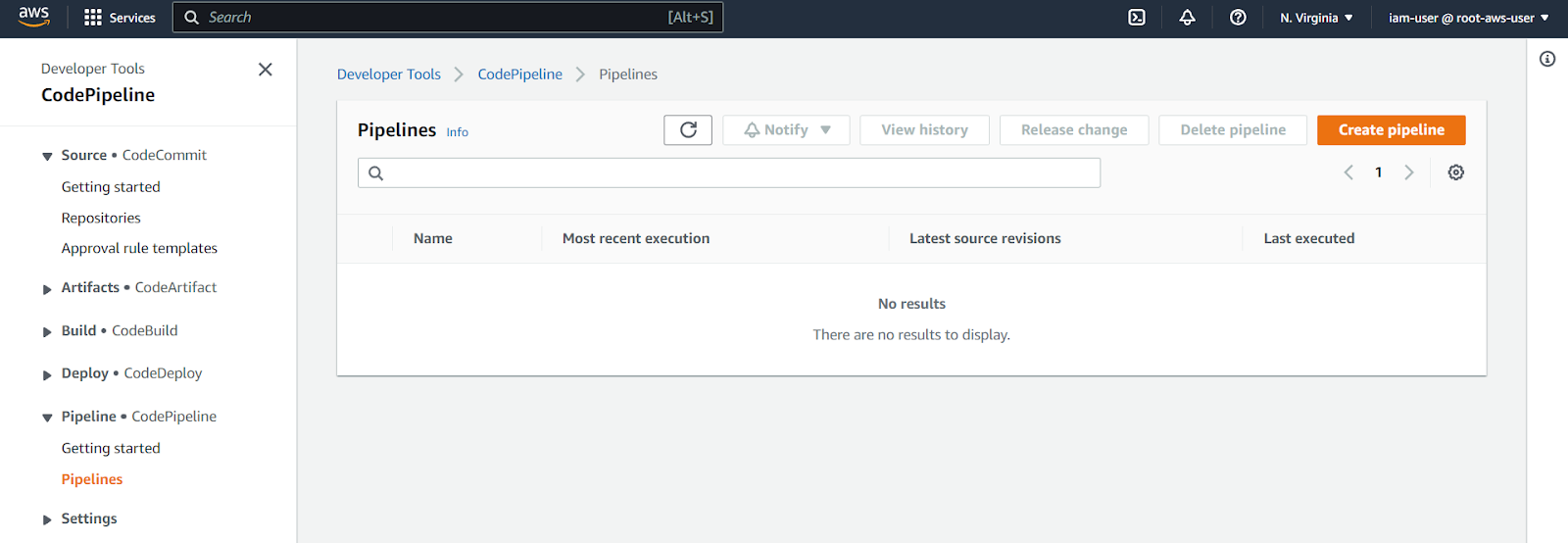
Task: Expand the Build CodeBuild section
Action: coord(47,331)
